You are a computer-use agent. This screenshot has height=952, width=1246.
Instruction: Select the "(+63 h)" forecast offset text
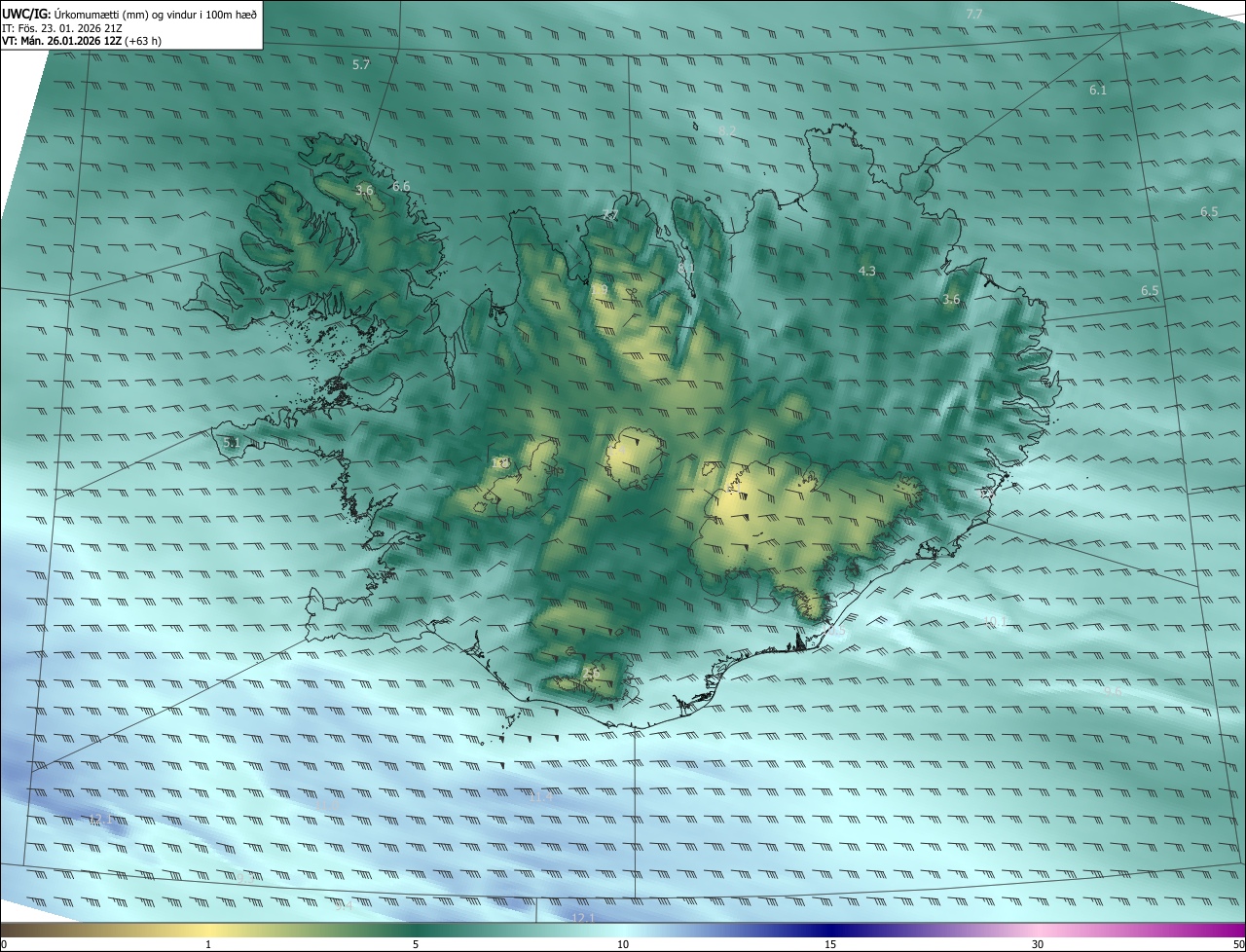pyautogui.click(x=142, y=41)
